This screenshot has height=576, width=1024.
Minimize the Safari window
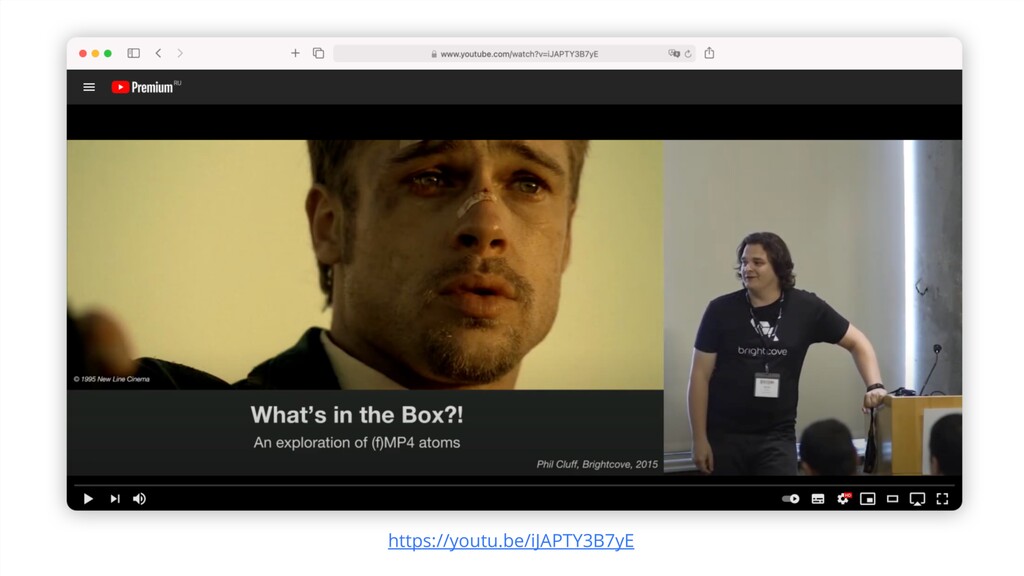(95, 54)
